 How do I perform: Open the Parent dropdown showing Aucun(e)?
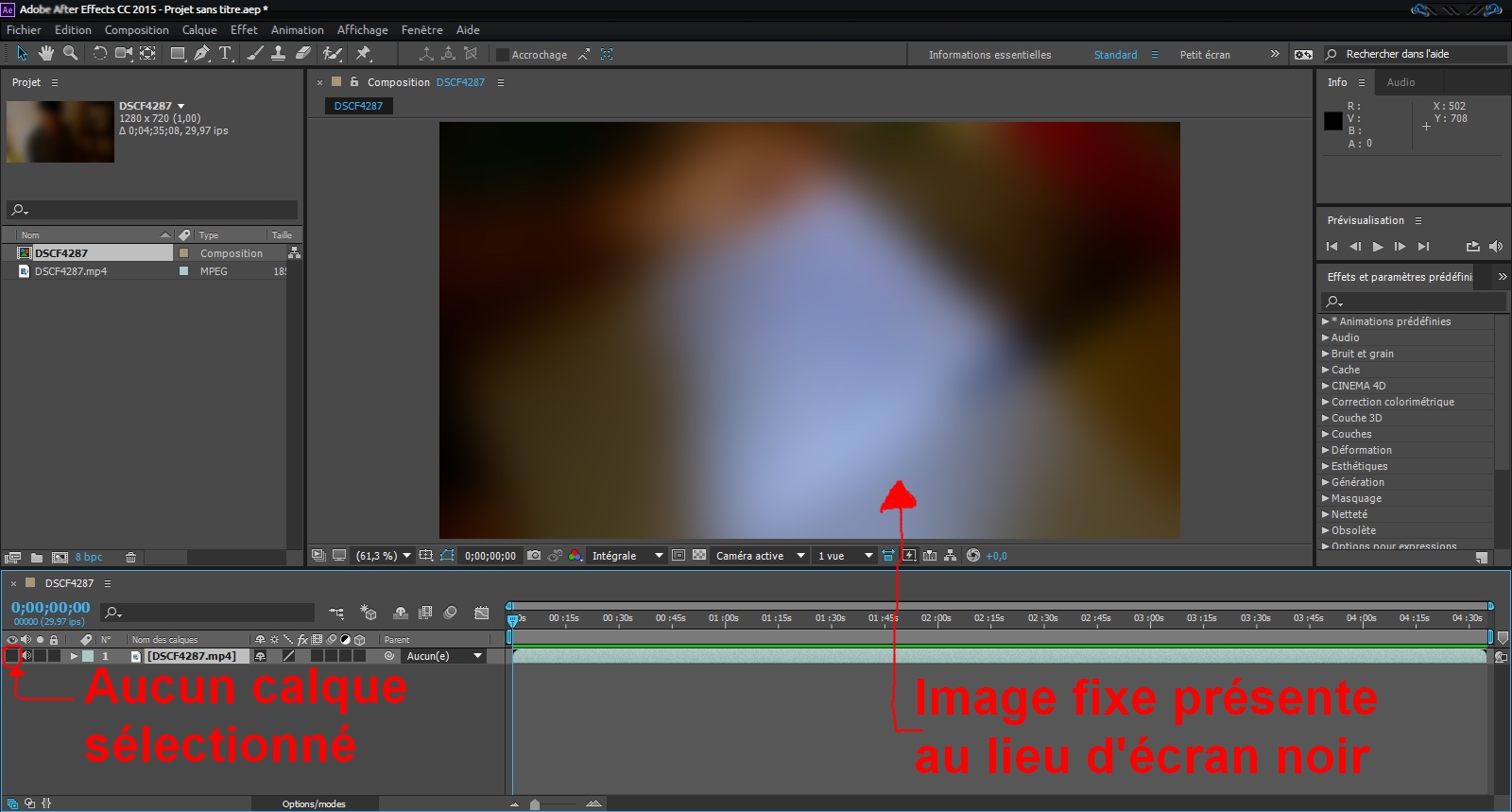click(x=444, y=656)
